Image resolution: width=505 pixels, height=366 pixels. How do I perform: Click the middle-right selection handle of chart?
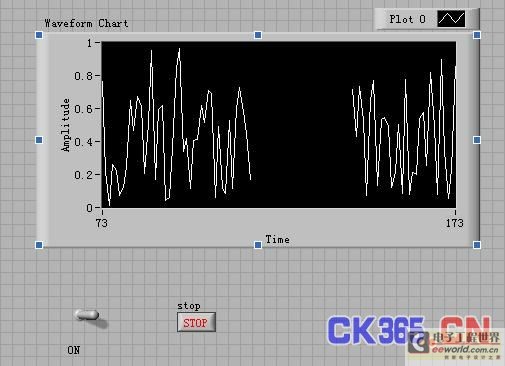(x=477, y=140)
